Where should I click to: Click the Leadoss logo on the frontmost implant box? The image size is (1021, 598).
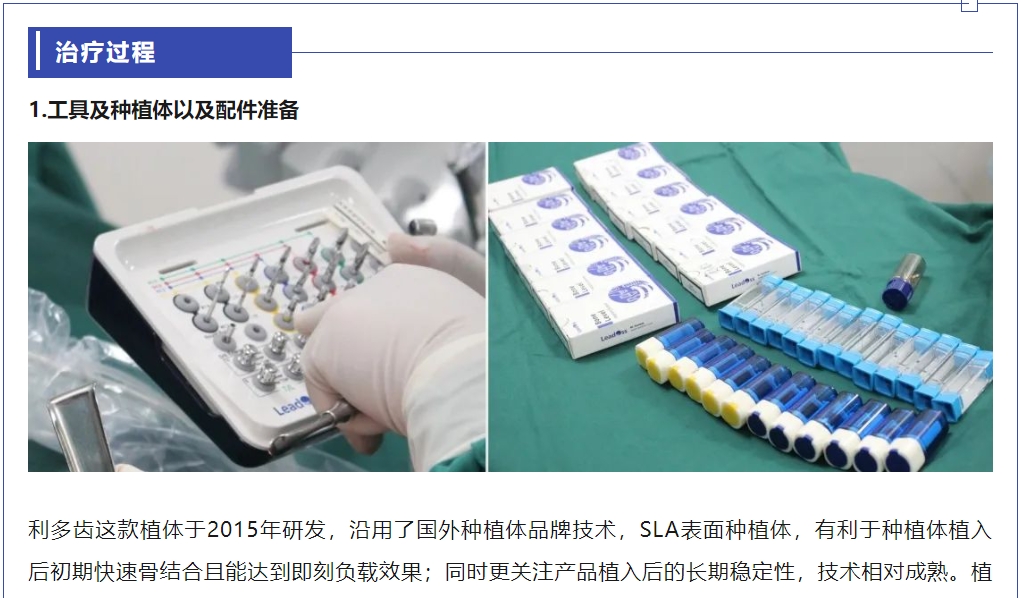point(614,334)
